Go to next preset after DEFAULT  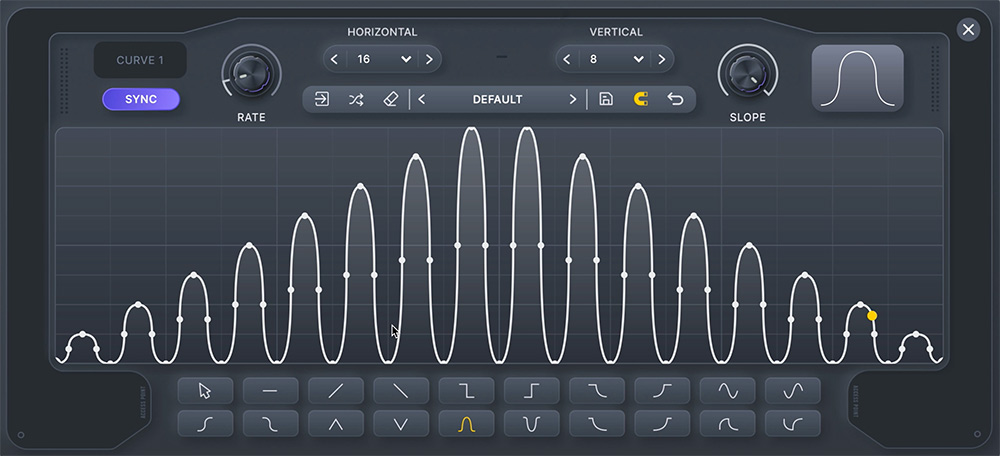573,99
